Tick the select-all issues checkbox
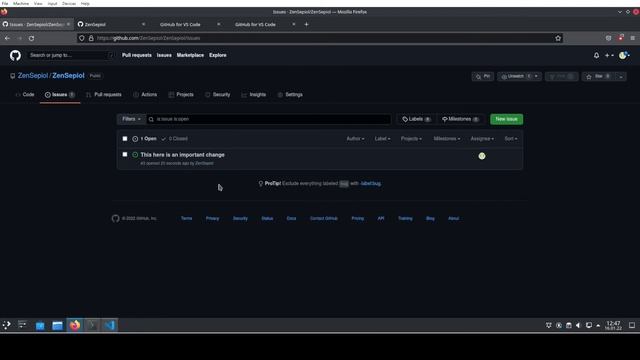The image size is (640, 360). point(125,139)
